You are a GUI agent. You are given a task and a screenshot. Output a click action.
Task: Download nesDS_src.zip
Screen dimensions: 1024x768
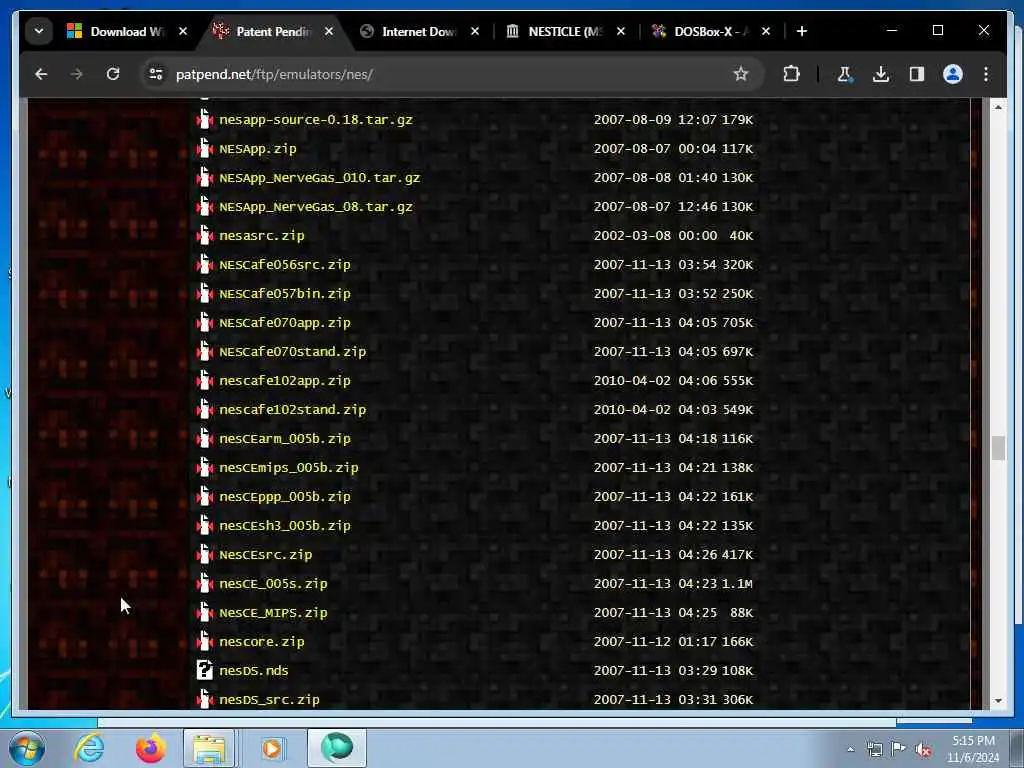(x=269, y=699)
